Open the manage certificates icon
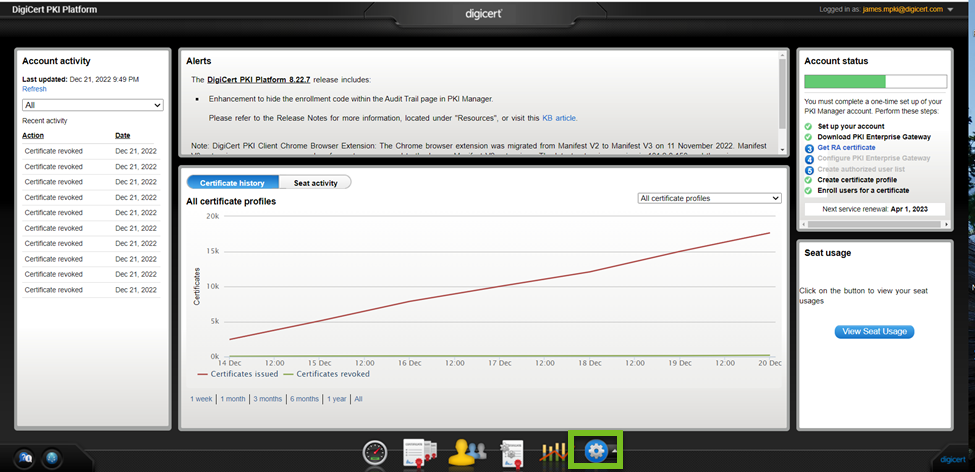Image resolution: width=975 pixels, height=472 pixels. [421, 453]
